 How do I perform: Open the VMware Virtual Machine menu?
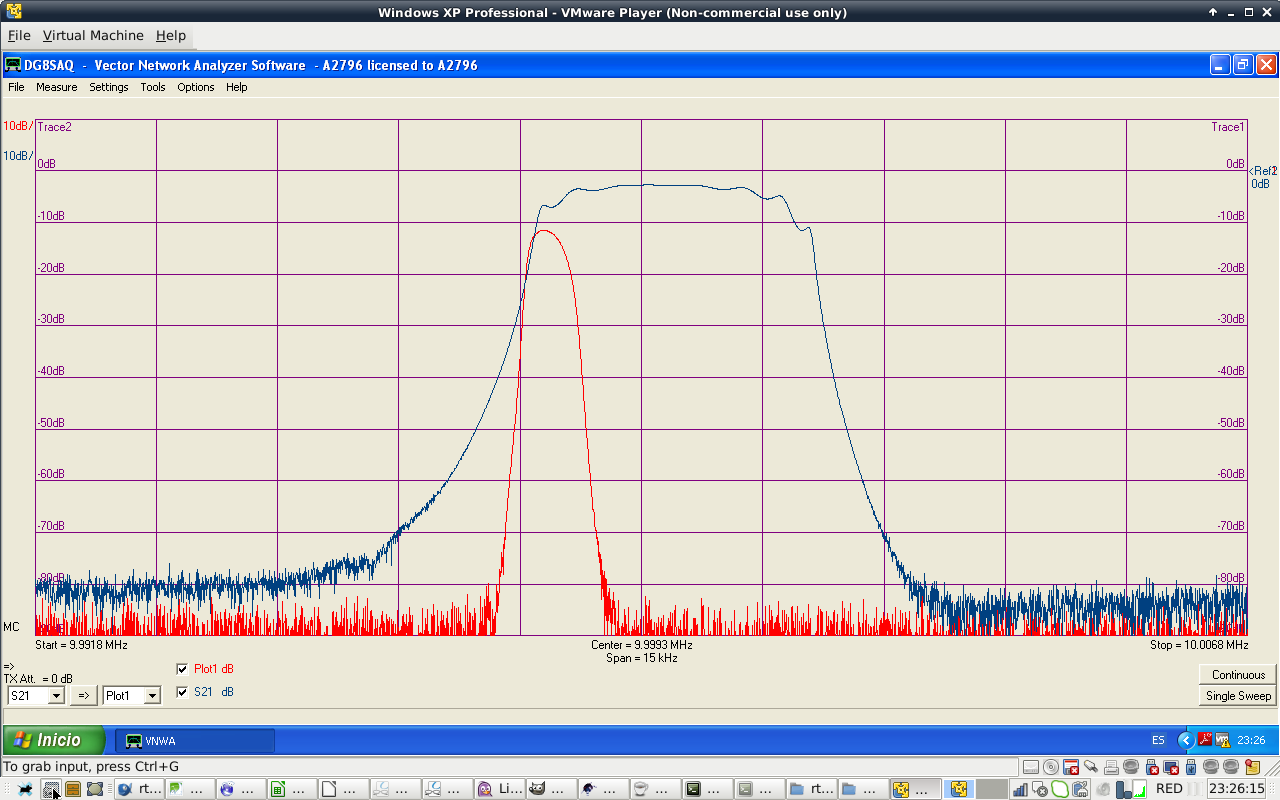click(x=93, y=35)
